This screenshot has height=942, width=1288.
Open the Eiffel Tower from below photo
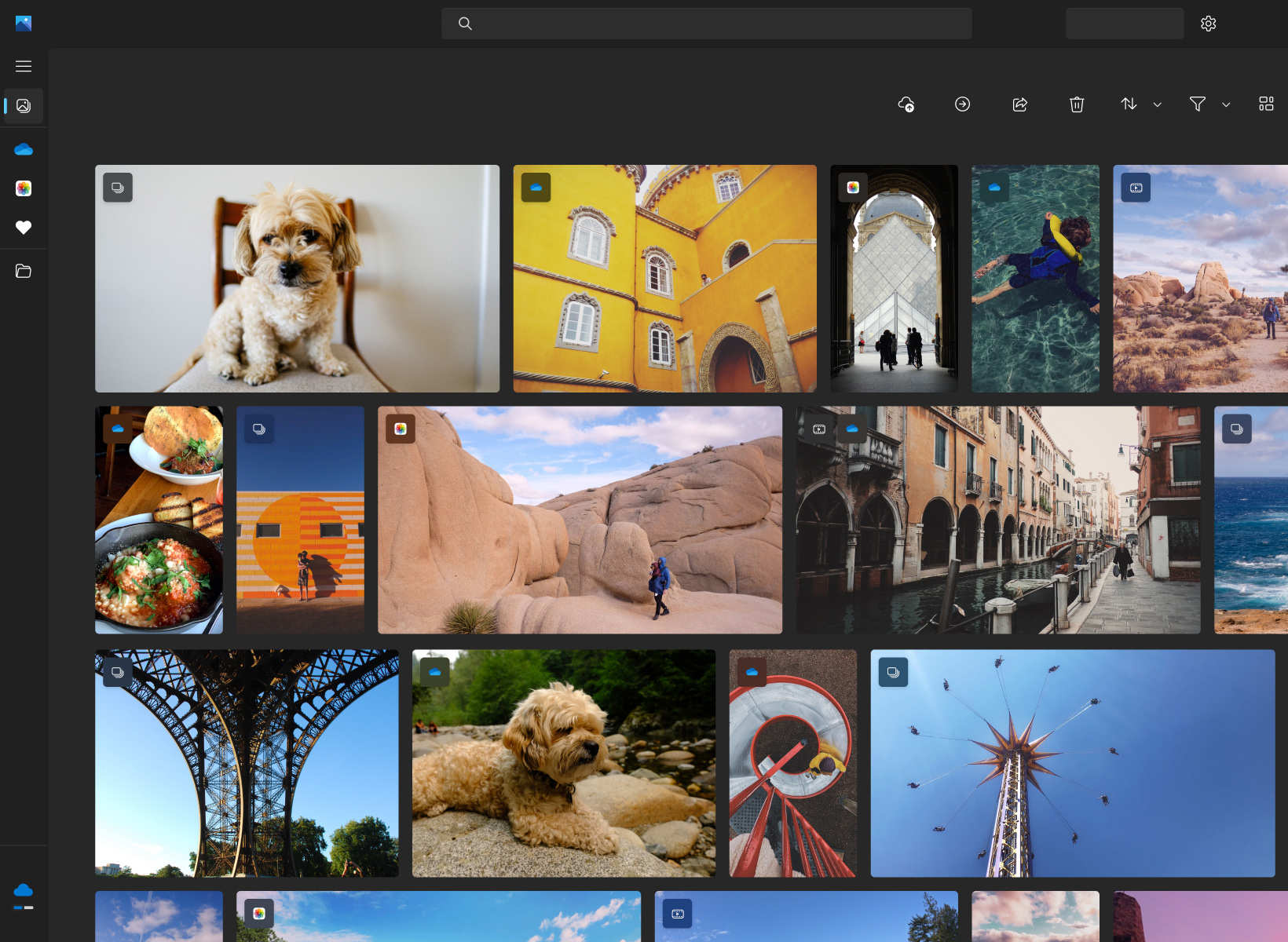[x=247, y=763]
